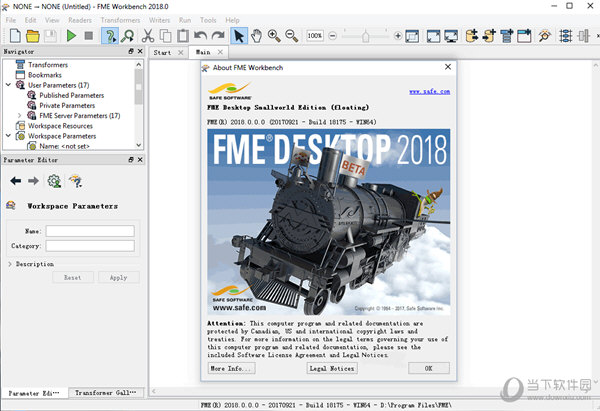This screenshot has width=600, height=411.
Task: Open the Tools menu
Action: click(208, 20)
